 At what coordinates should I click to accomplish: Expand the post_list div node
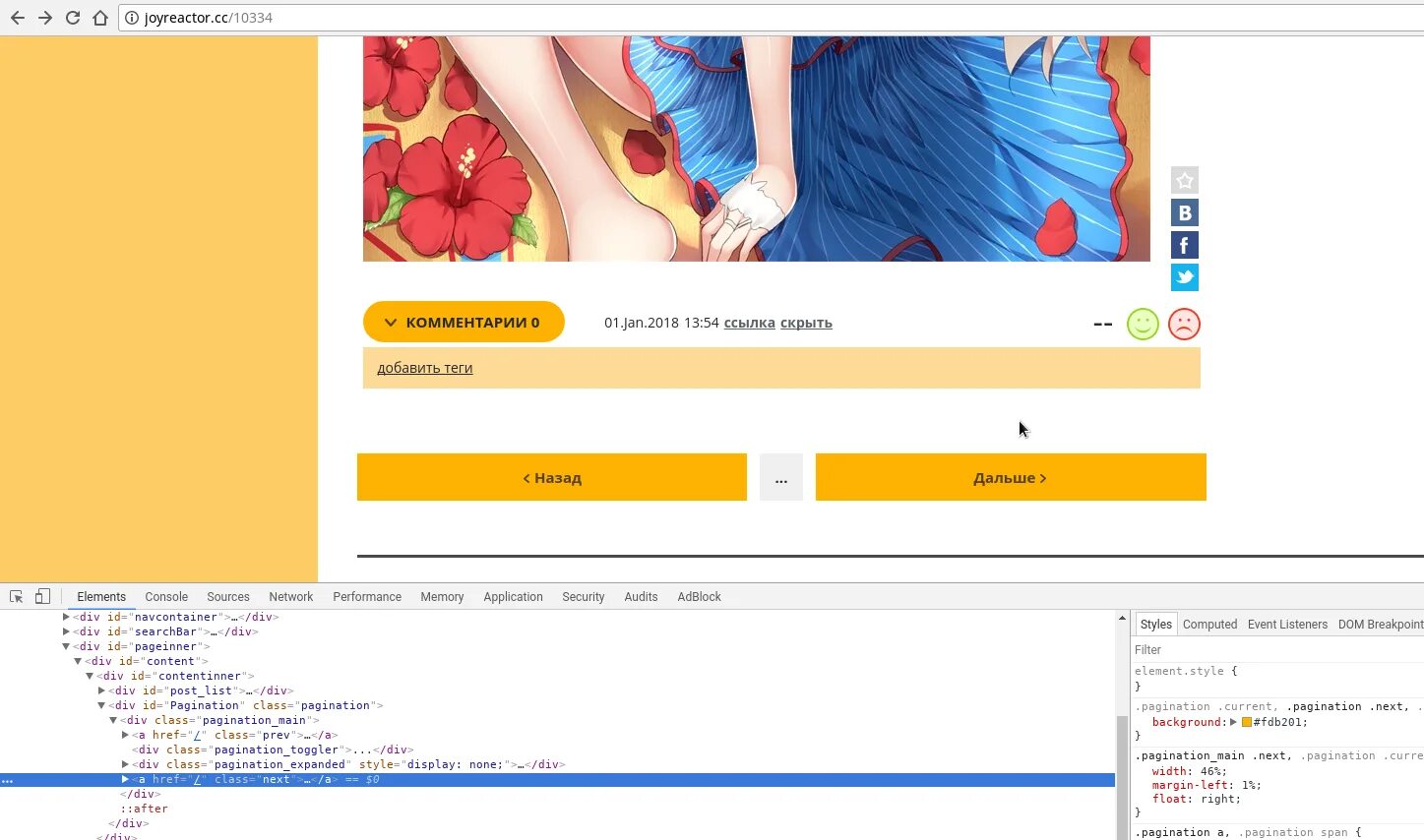pyautogui.click(x=101, y=690)
